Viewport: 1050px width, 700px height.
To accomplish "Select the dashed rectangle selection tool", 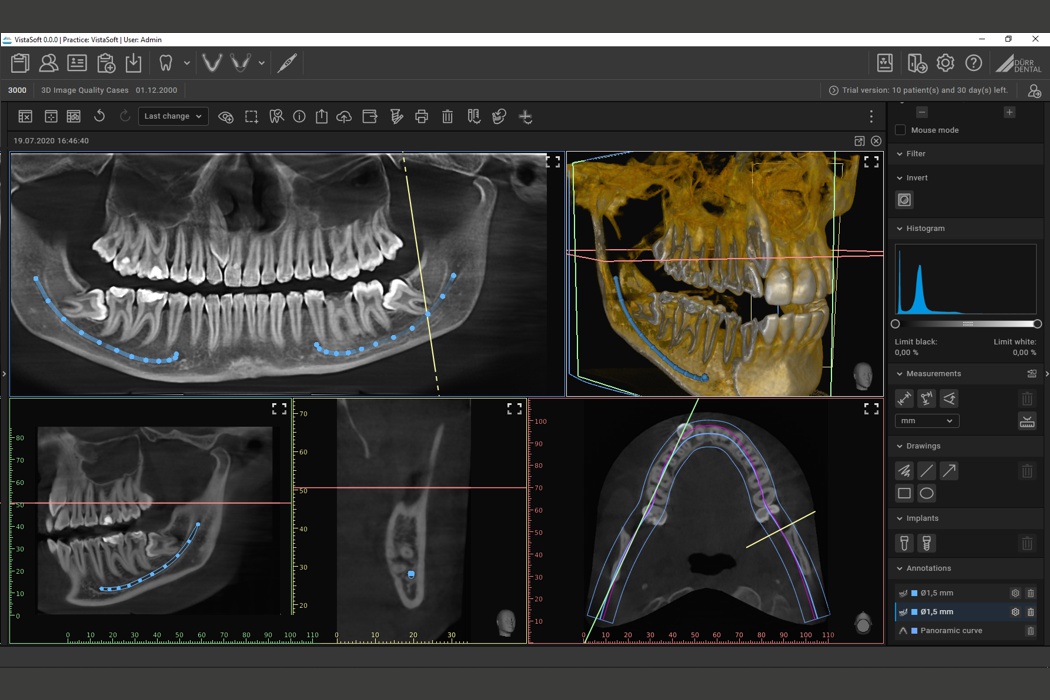I will pos(251,117).
